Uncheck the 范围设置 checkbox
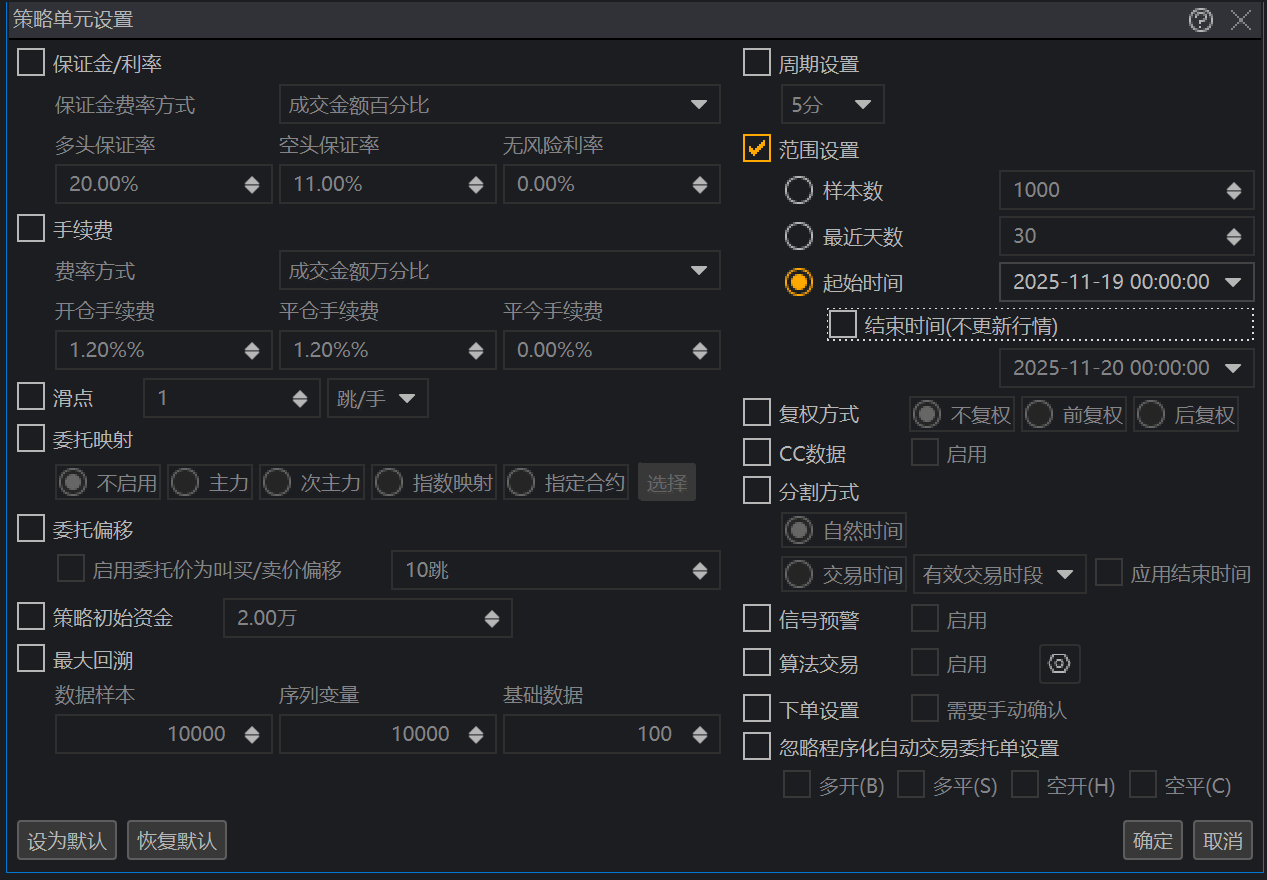Viewport: 1267px width, 880px height. pos(757,148)
